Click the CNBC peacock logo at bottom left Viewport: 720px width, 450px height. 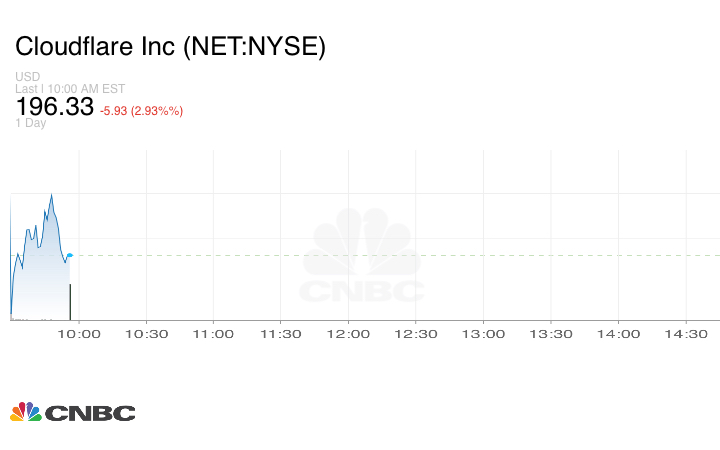coord(72,411)
